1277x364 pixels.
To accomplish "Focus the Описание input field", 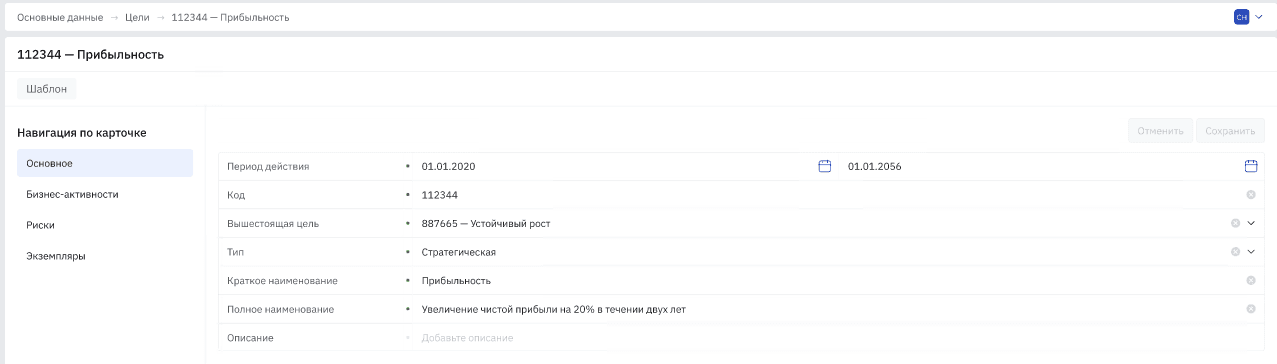I will coord(830,338).
